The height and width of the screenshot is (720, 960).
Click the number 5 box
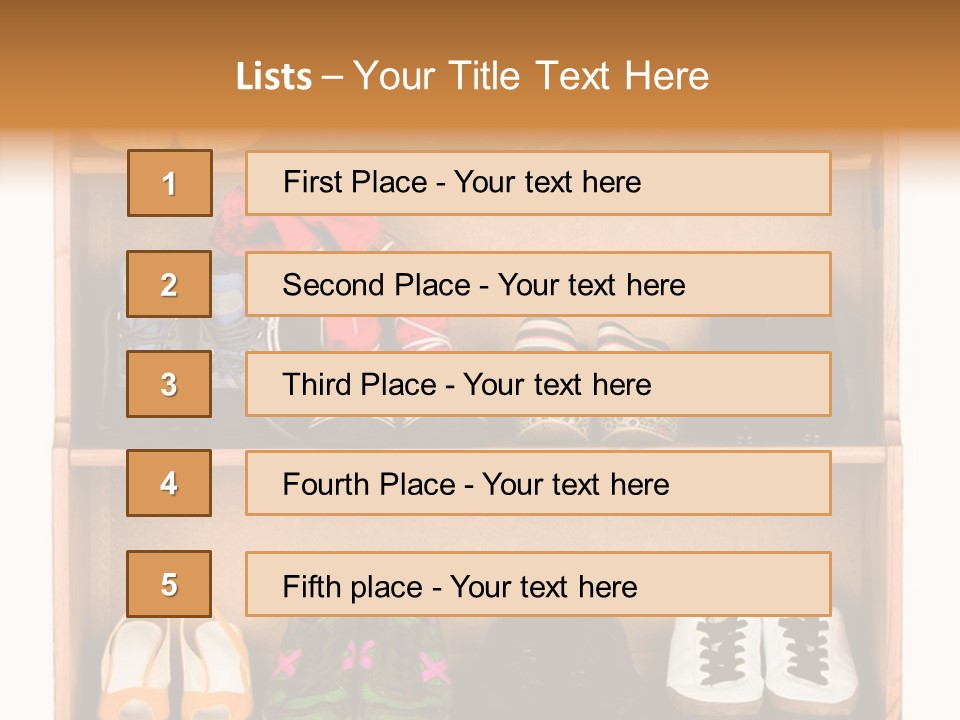[x=170, y=584]
